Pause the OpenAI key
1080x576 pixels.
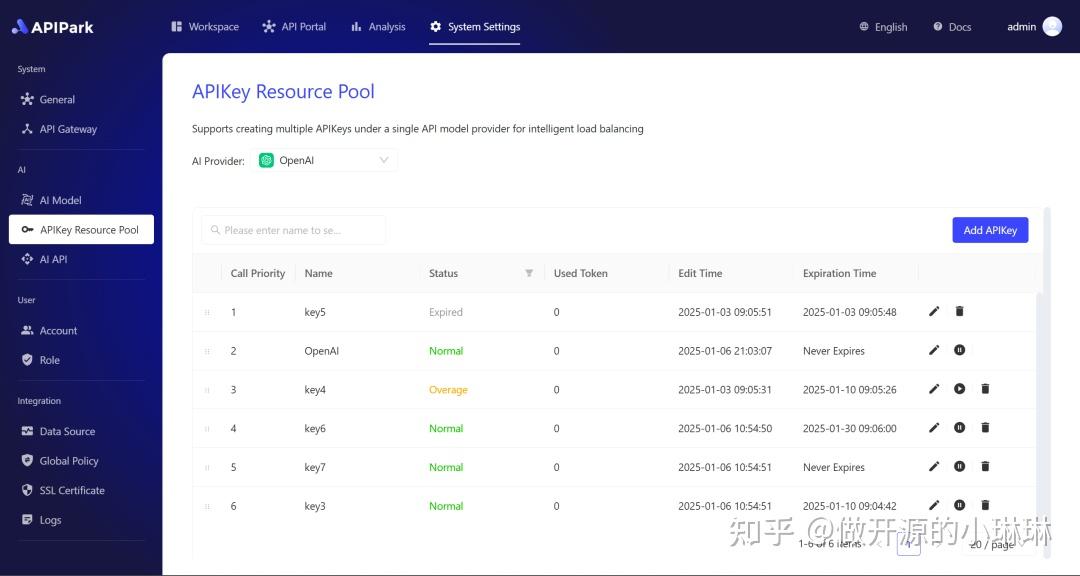click(959, 350)
